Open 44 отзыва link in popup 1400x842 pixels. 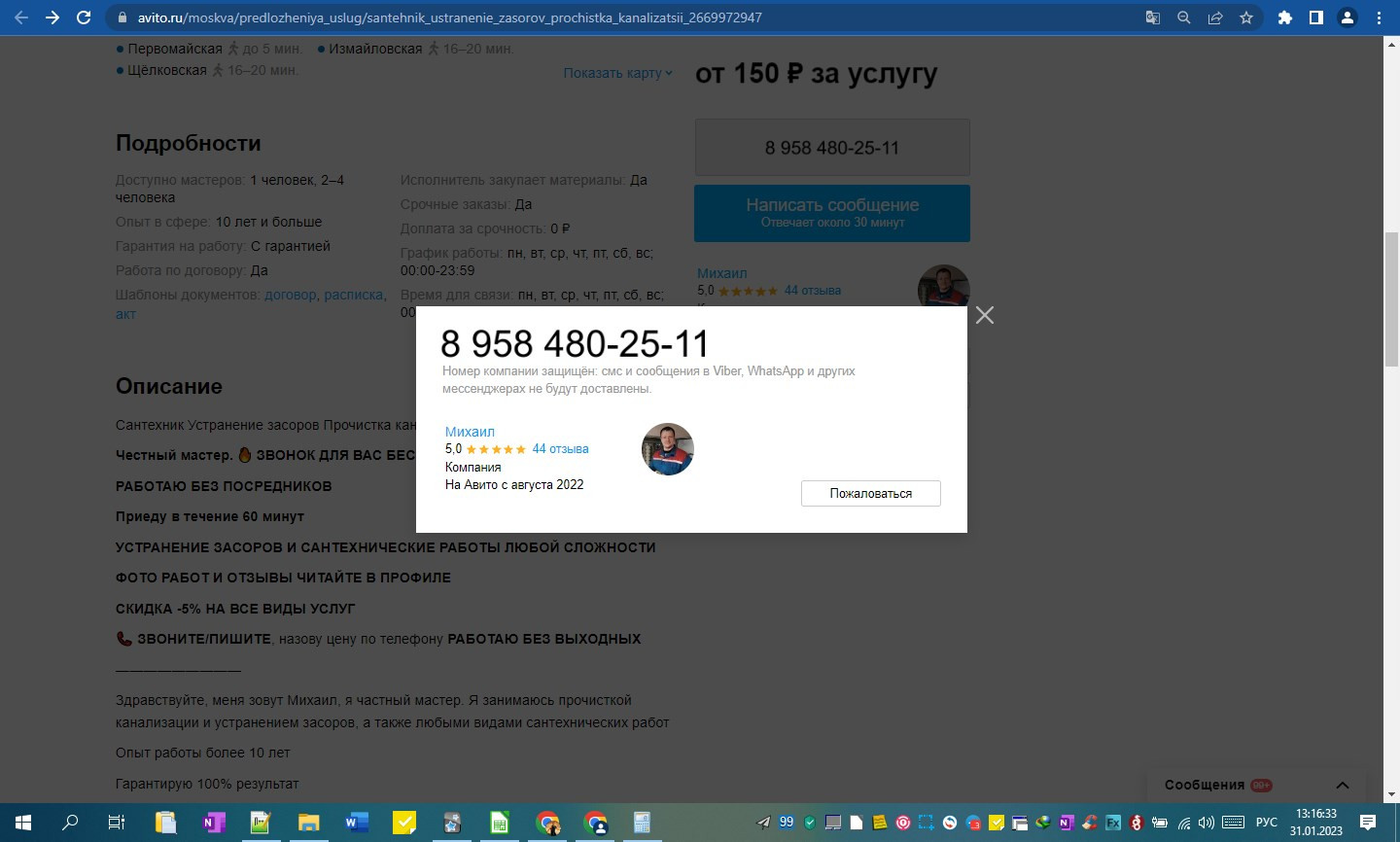[x=560, y=449]
